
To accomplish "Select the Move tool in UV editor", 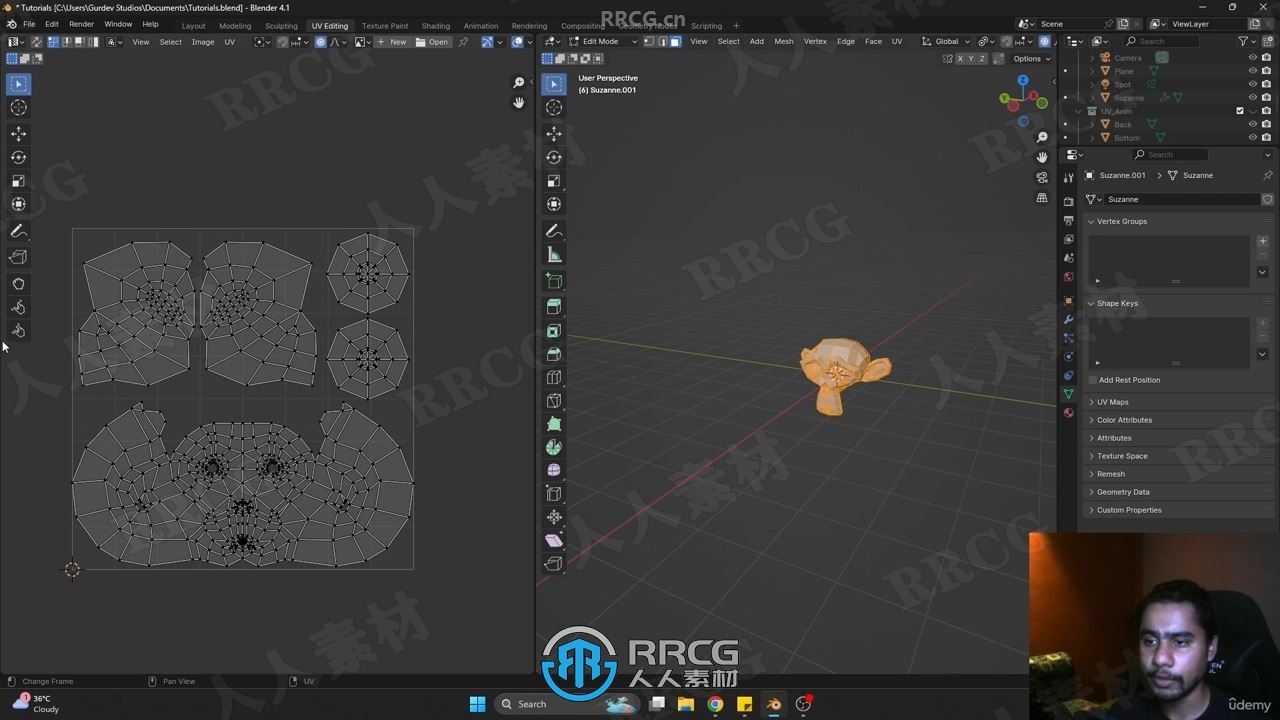I will point(18,134).
